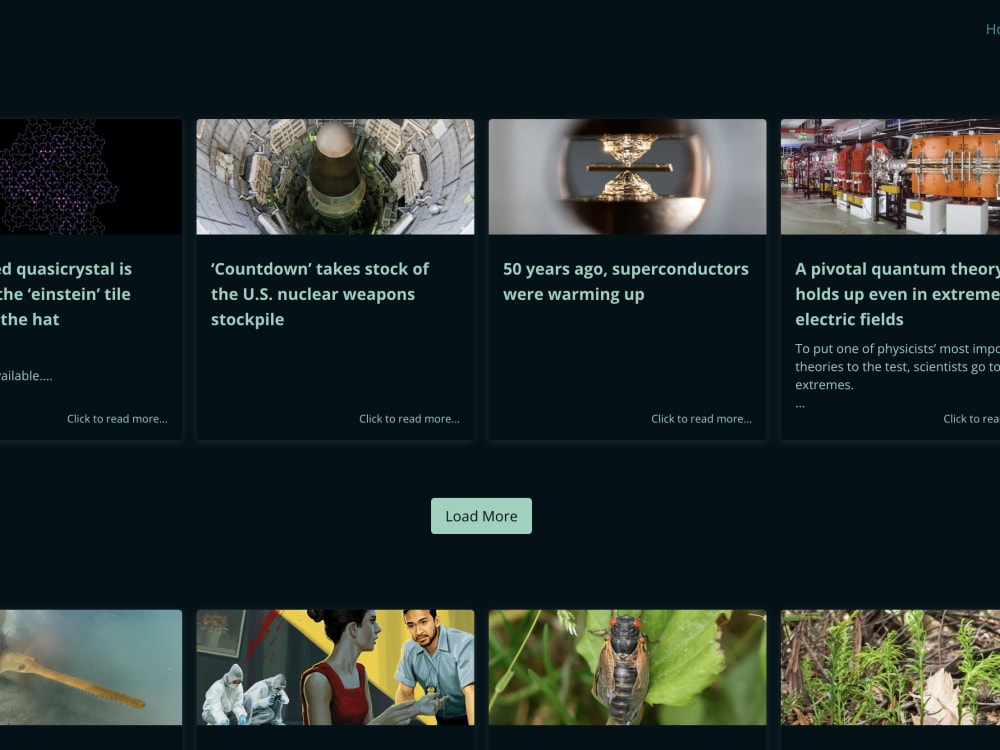Open the 'Countdown' nuclear weapons stockpile headline
The height and width of the screenshot is (750, 1000).
tap(320, 294)
